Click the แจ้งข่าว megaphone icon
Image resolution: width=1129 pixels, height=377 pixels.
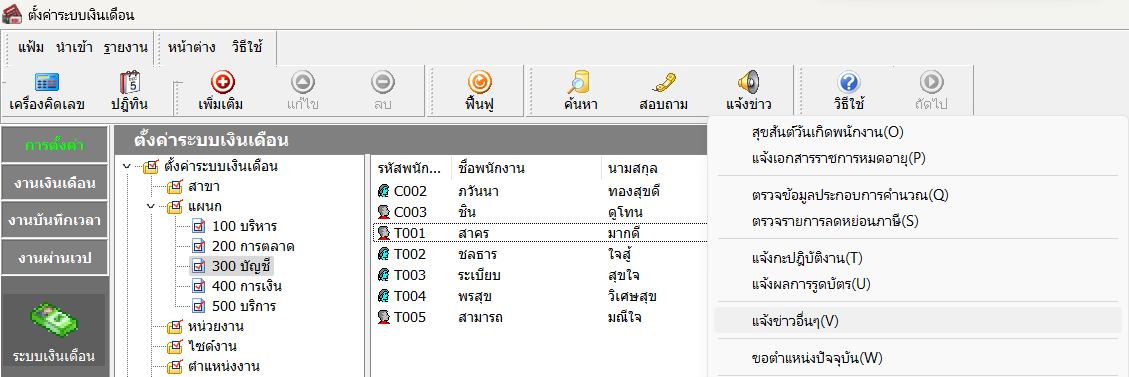click(749, 83)
